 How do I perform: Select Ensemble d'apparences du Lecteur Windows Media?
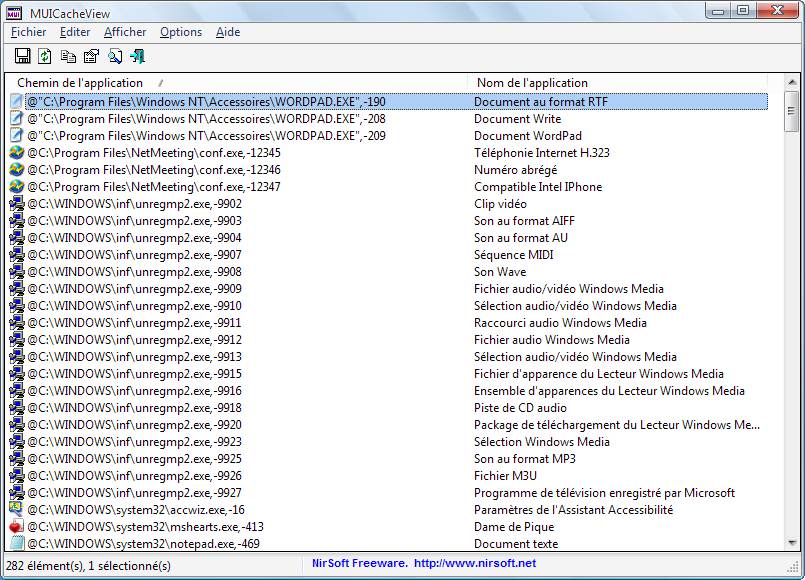(609, 391)
